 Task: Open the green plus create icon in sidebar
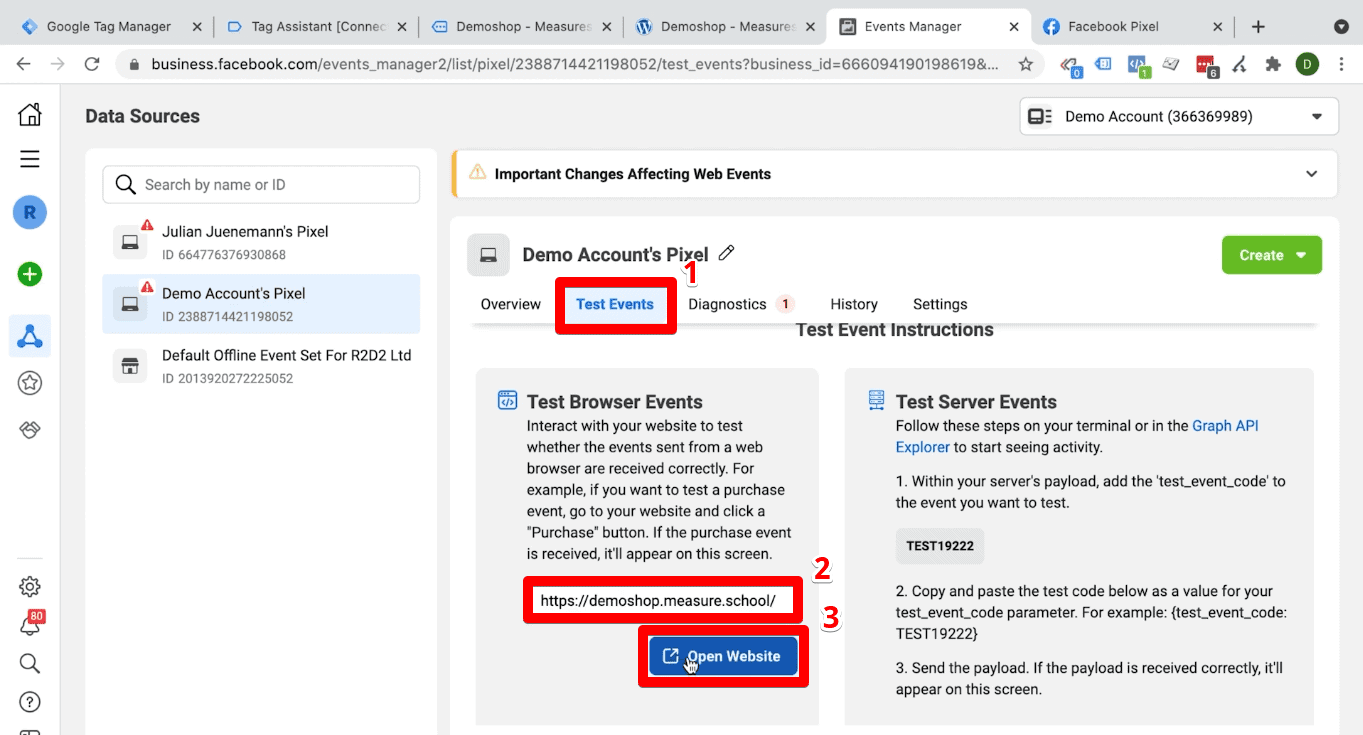pos(30,274)
